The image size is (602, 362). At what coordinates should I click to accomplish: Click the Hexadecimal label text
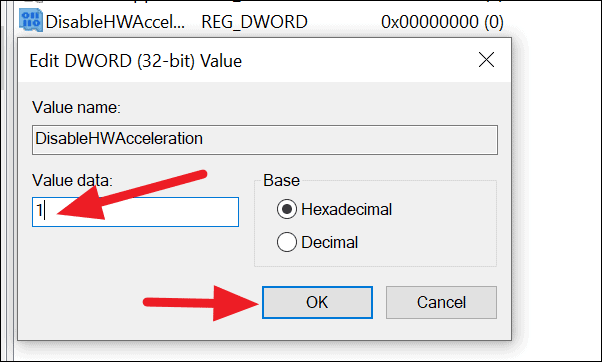346,210
